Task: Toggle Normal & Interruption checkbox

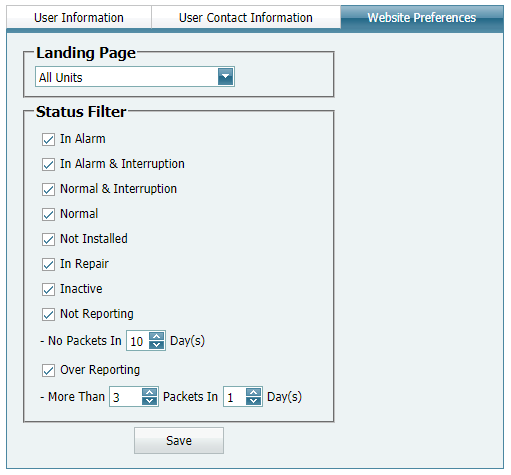Action: [48, 189]
